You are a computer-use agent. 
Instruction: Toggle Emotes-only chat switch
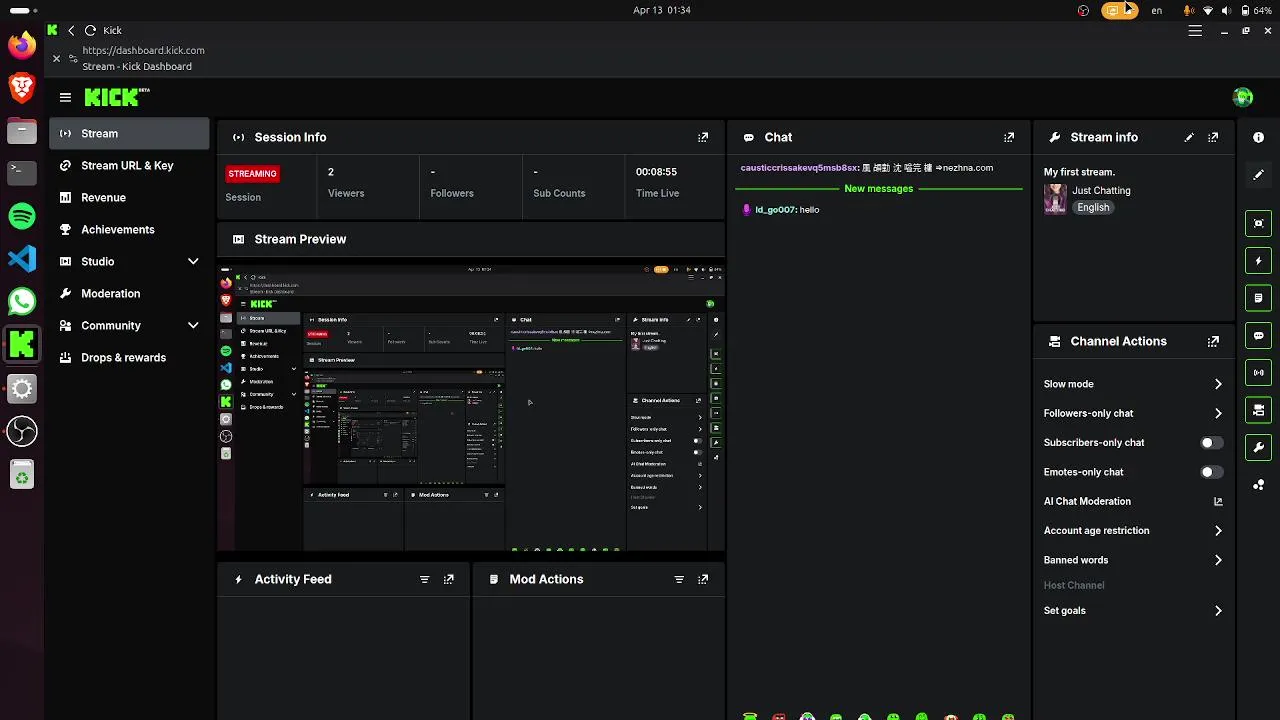pos(1211,472)
